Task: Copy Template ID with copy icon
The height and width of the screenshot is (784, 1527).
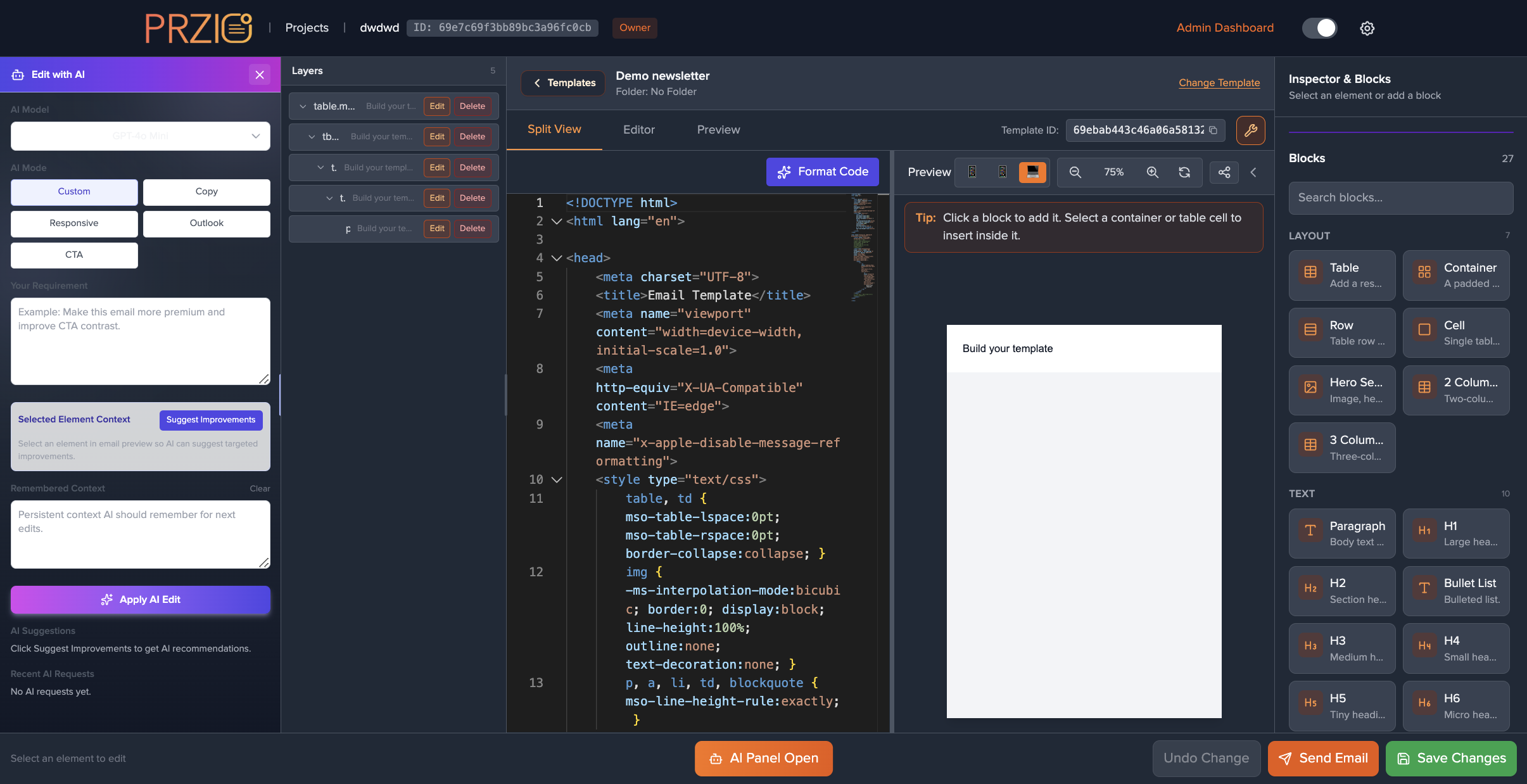Action: [1213, 130]
